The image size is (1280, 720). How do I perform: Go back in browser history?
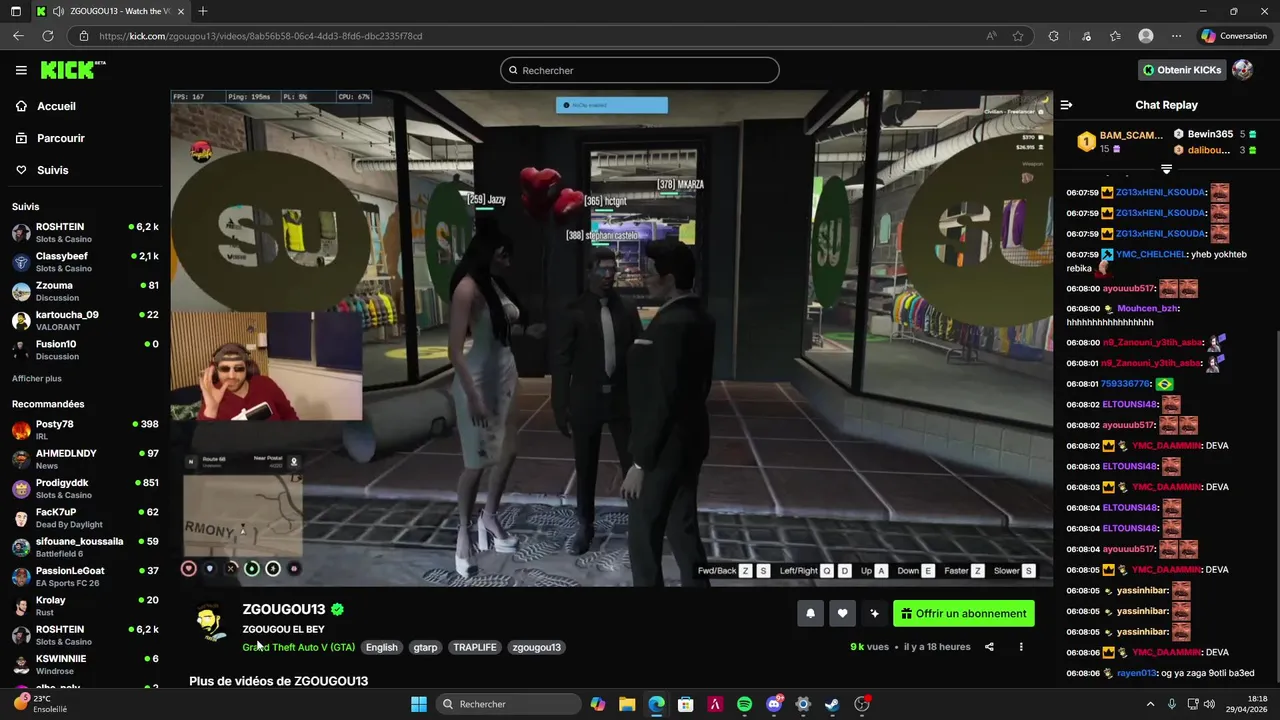pyautogui.click(x=18, y=36)
